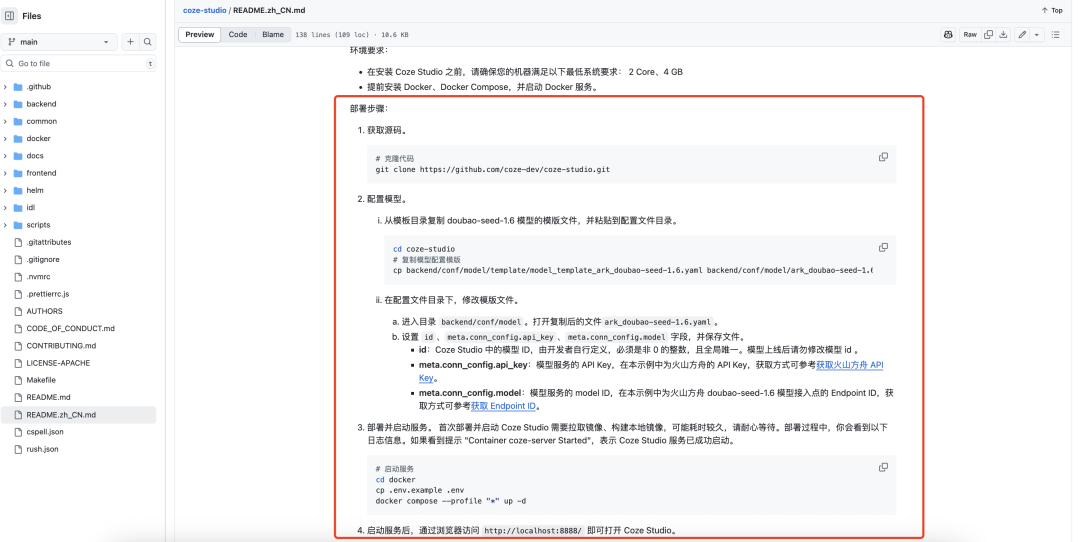
Task: Open rush.json file
Action: coord(42,449)
